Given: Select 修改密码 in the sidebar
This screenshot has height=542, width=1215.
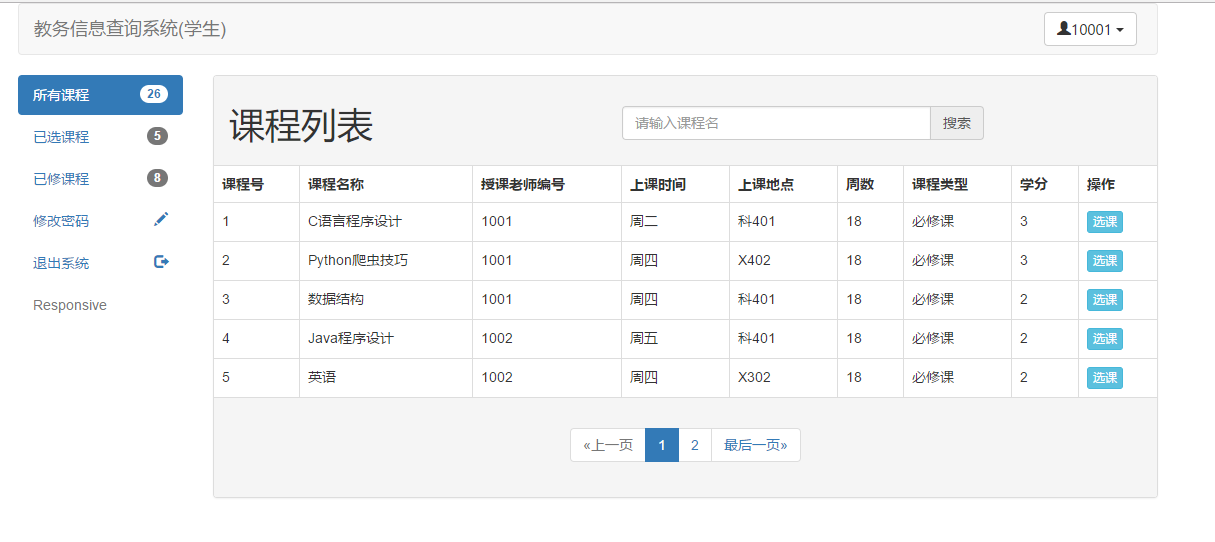Looking at the screenshot, I should tap(100, 221).
